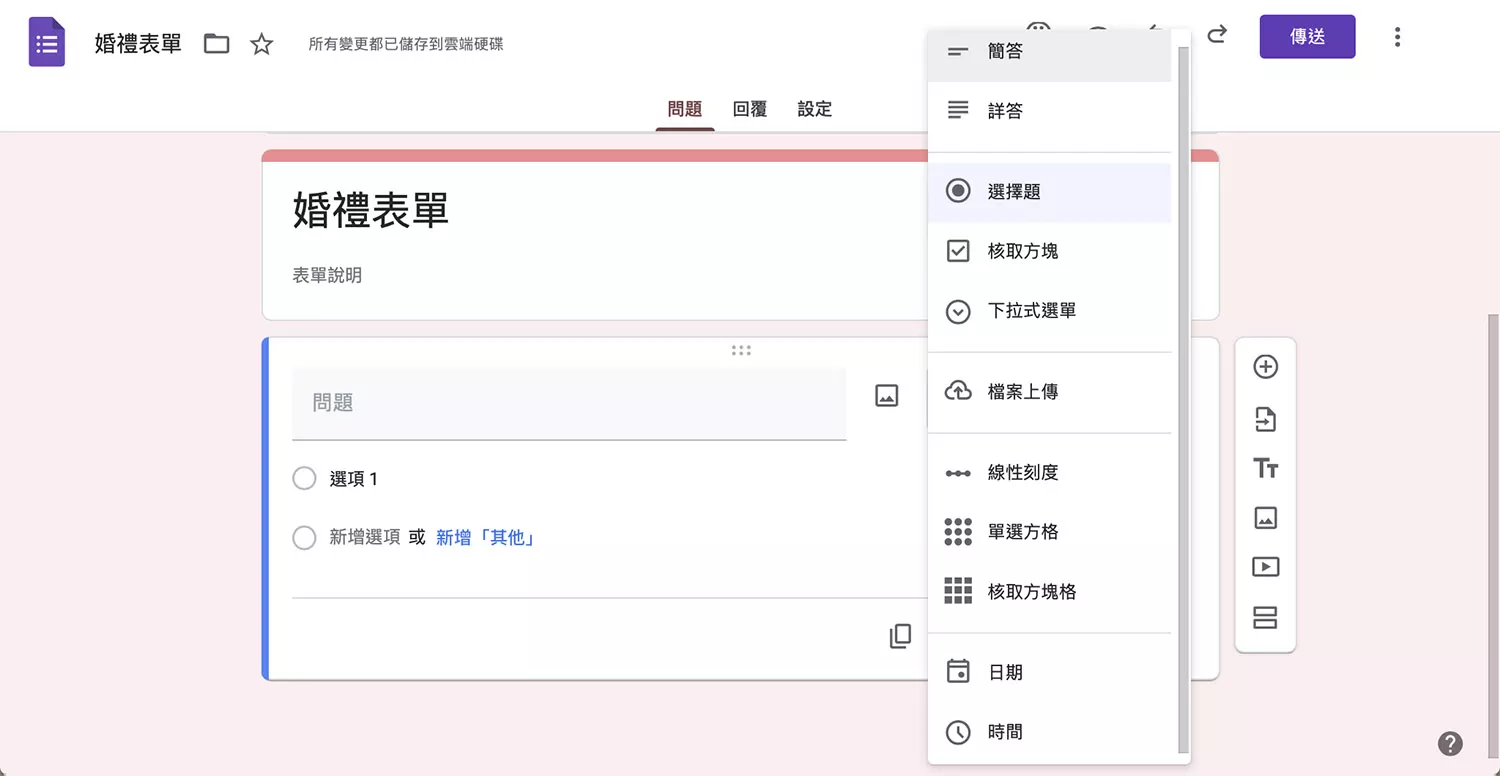The width and height of the screenshot is (1500, 776).
Task: Select the 選項 1 radio circle
Action: point(304,479)
